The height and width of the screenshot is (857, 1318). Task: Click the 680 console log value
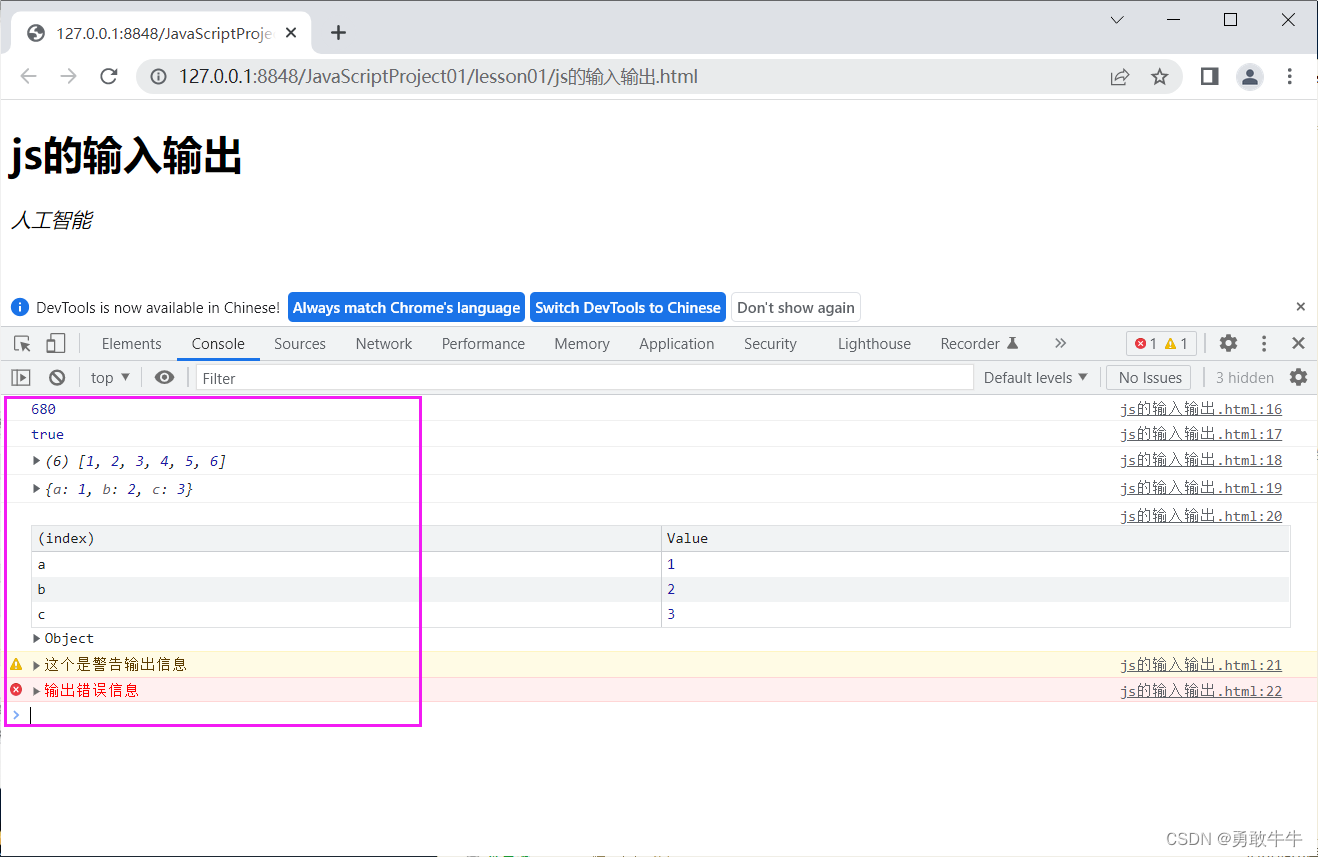[x=43, y=409]
